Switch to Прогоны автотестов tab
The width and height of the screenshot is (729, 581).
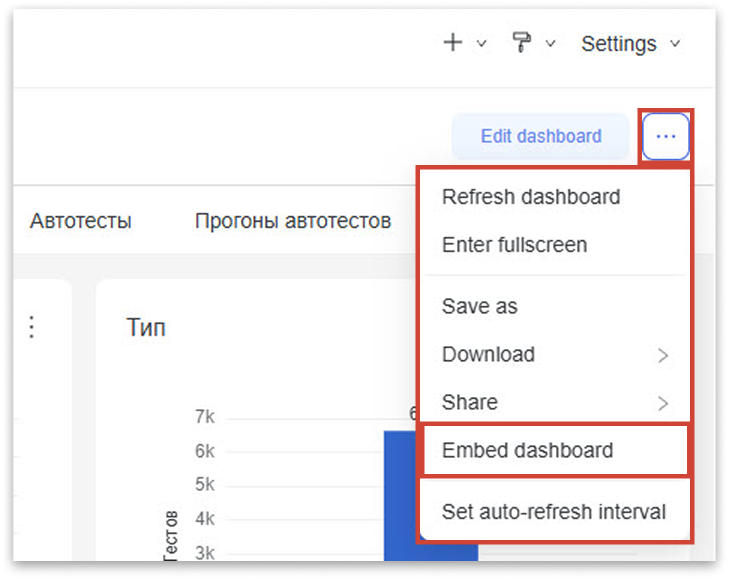[293, 221]
